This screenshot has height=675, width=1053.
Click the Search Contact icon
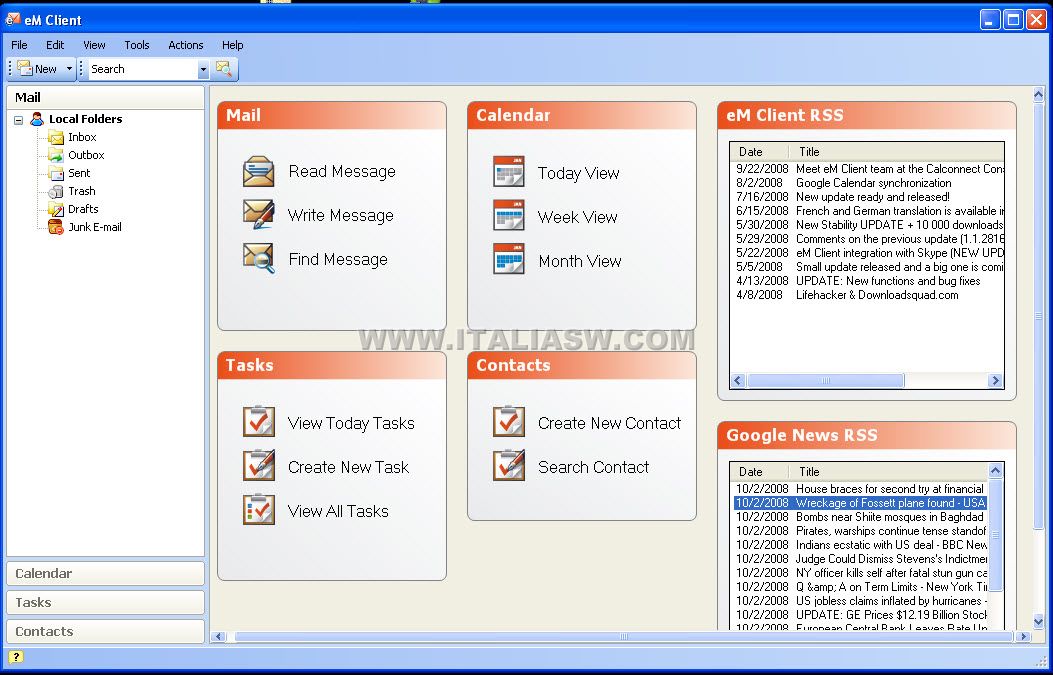pos(508,465)
